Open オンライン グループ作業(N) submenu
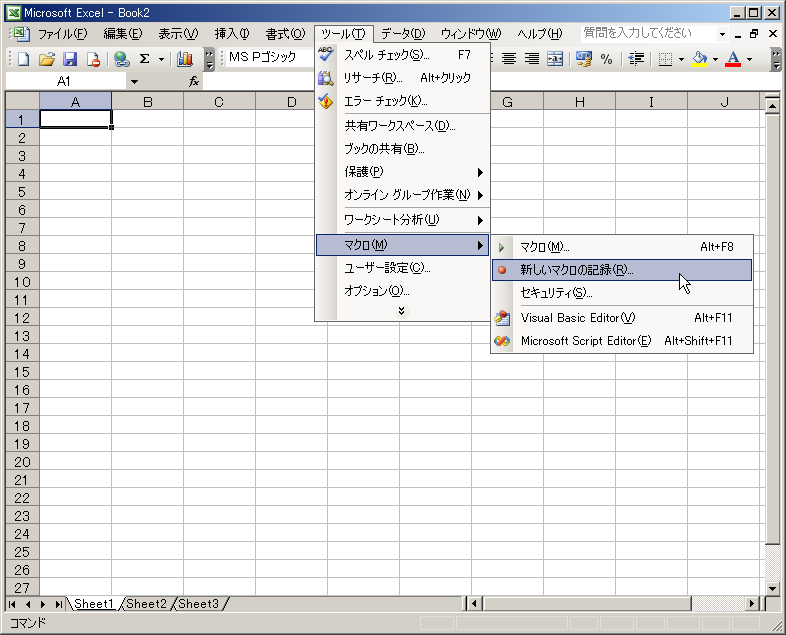Image resolution: width=786 pixels, height=635 pixels. 403,195
